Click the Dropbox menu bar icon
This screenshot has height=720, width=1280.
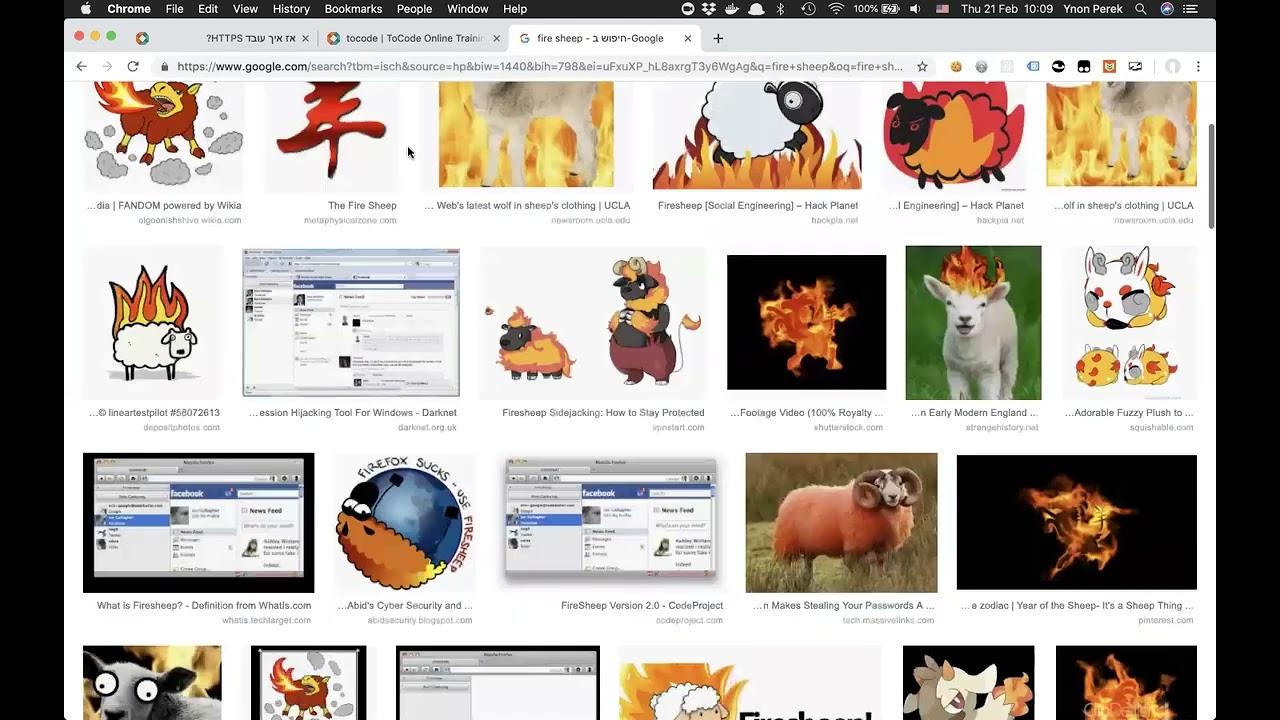coord(709,9)
